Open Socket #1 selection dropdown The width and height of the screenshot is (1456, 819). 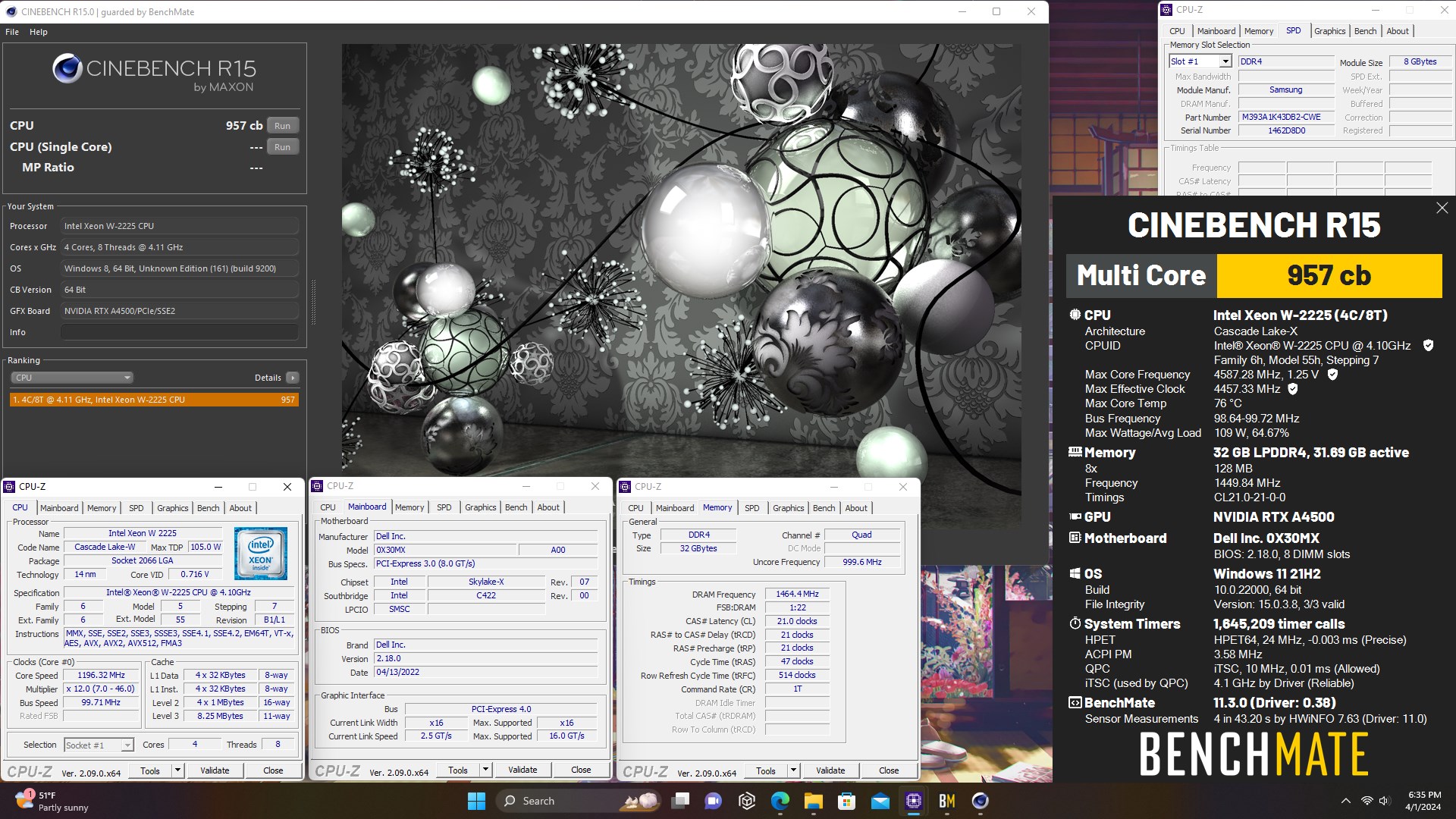pyautogui.click(x=99, y=745)
